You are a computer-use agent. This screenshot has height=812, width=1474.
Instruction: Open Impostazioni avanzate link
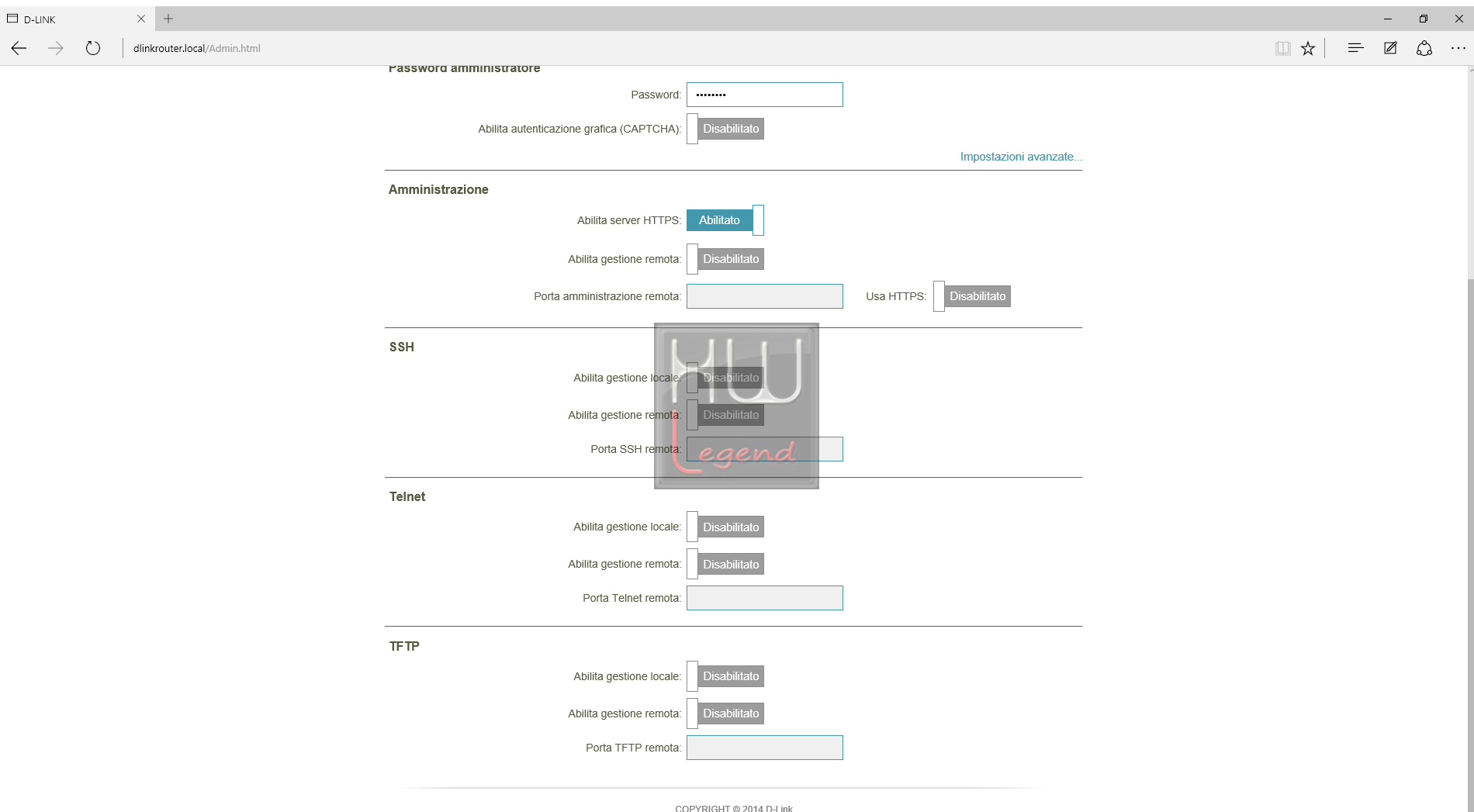(1021, 157)
